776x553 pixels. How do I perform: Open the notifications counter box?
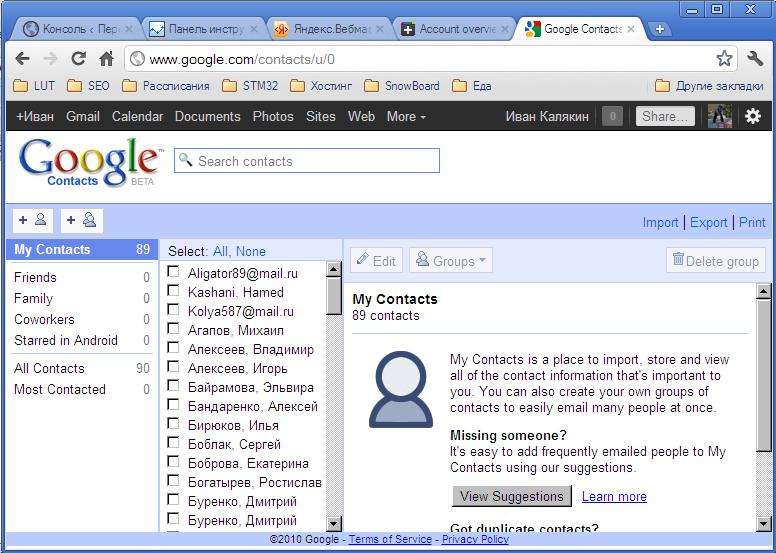(612, 116)
